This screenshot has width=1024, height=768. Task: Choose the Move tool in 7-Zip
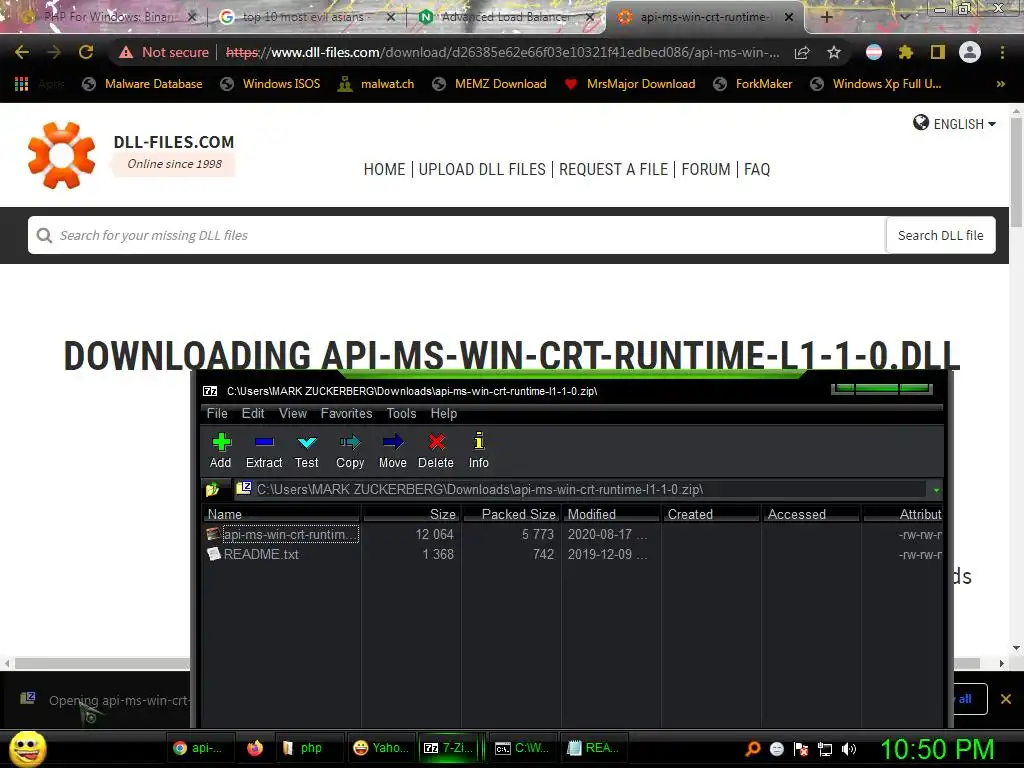392,451
